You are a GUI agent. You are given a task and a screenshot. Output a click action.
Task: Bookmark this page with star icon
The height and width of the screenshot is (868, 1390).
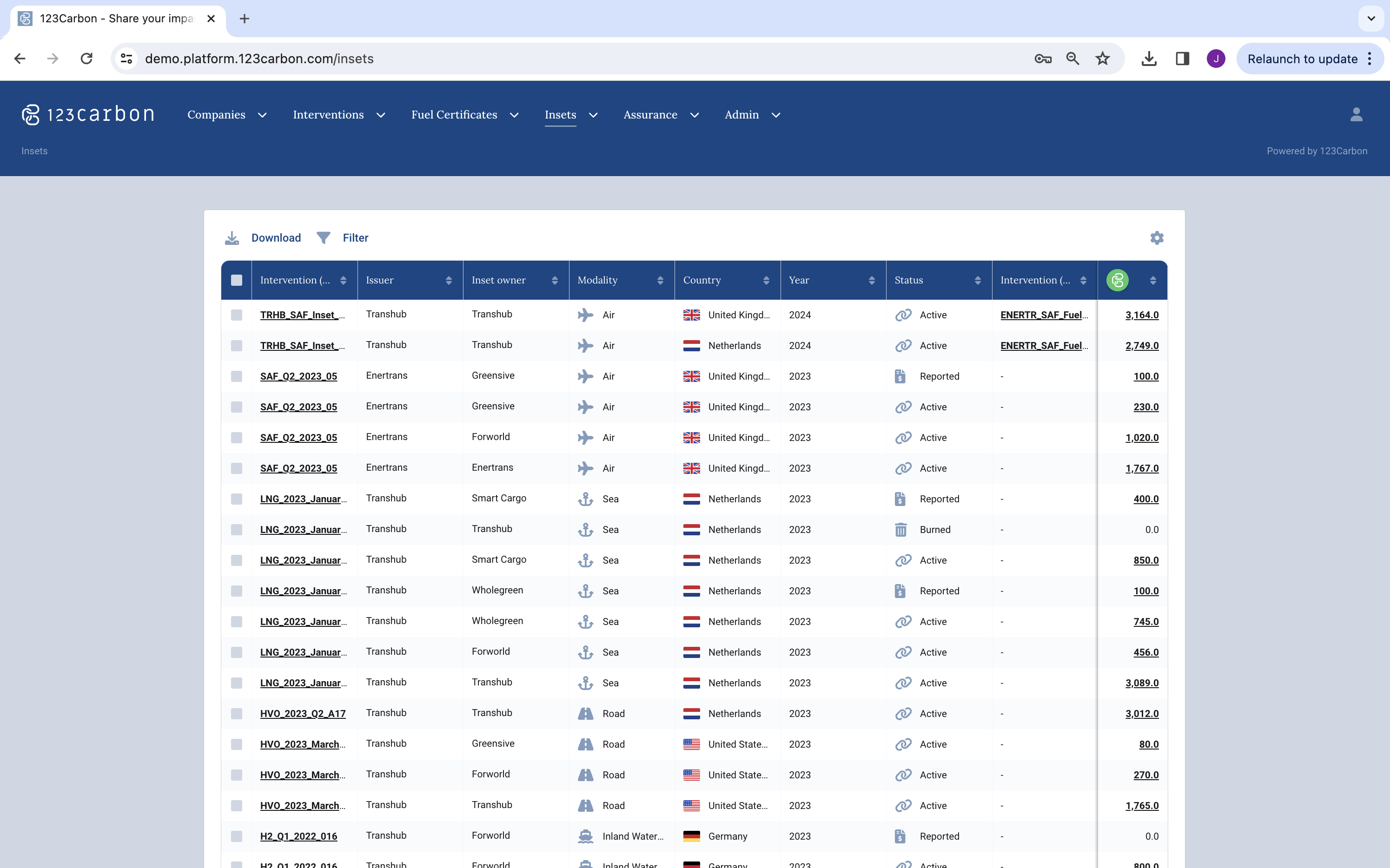pos(1102,59)
